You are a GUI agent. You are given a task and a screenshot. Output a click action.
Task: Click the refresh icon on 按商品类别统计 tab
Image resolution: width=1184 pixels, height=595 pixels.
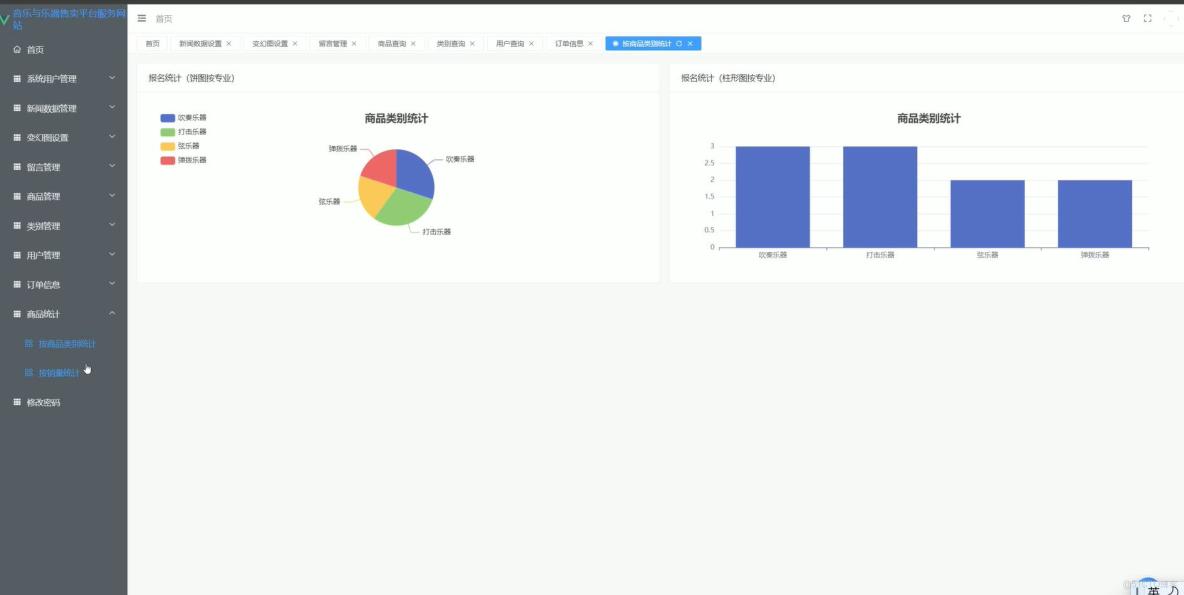[x=679, y=43]
